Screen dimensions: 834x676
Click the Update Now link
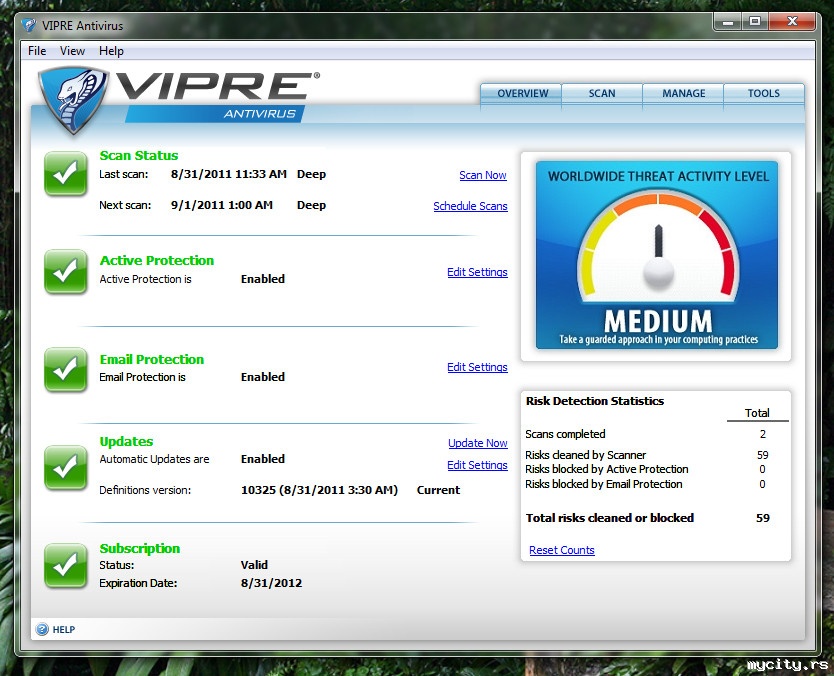click(478, 443)
